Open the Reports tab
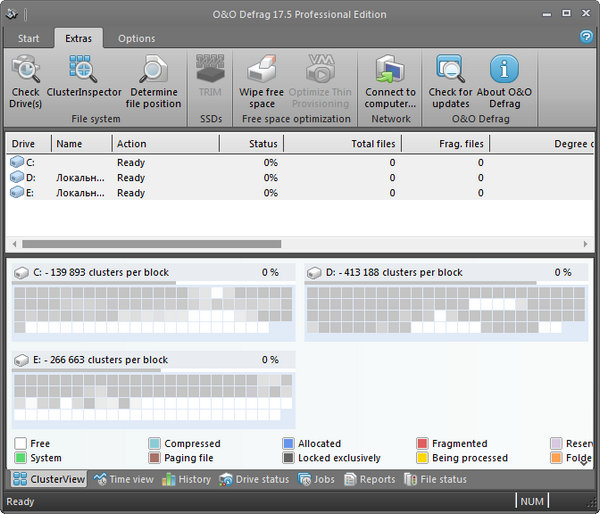The image size is (600, 514). point(370,479)
